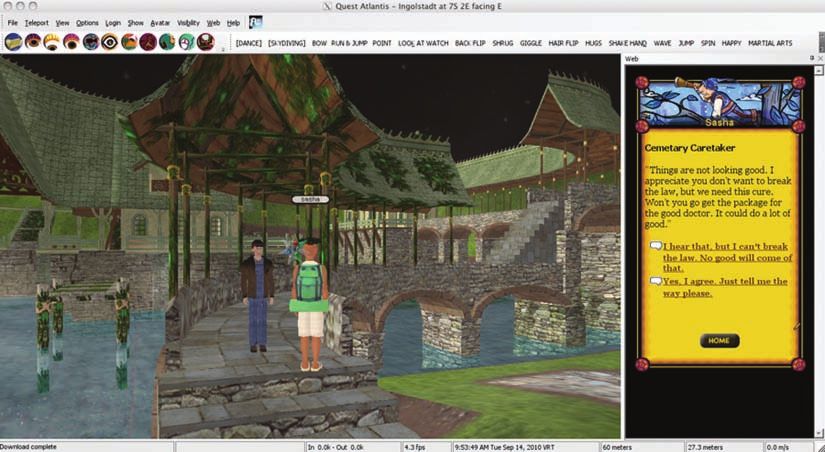Click '60 meters' status bar value
This screenshot has width=825, height=452.
[617, 447]
